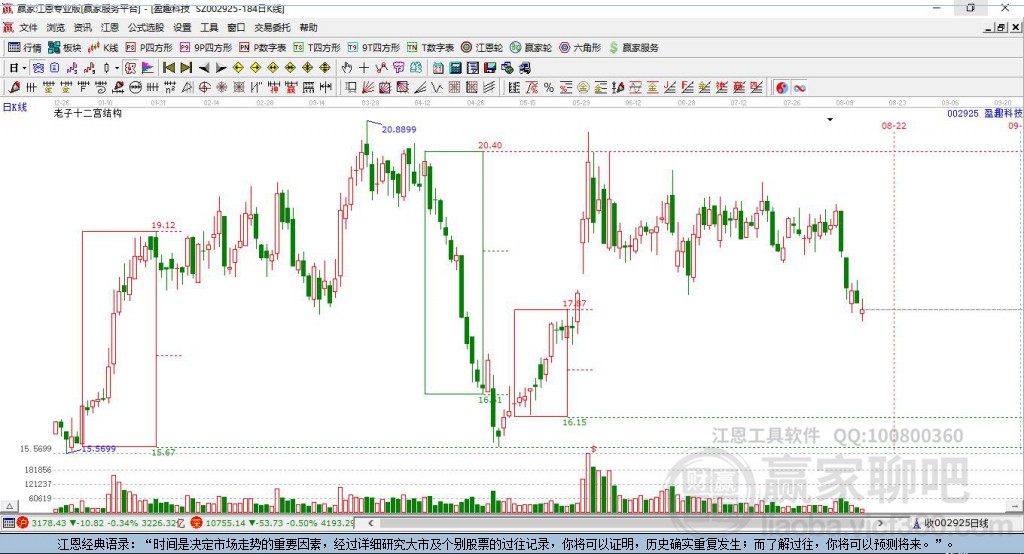Click the 08-22 date marker
1024x554 pixels.
point(894,125)
